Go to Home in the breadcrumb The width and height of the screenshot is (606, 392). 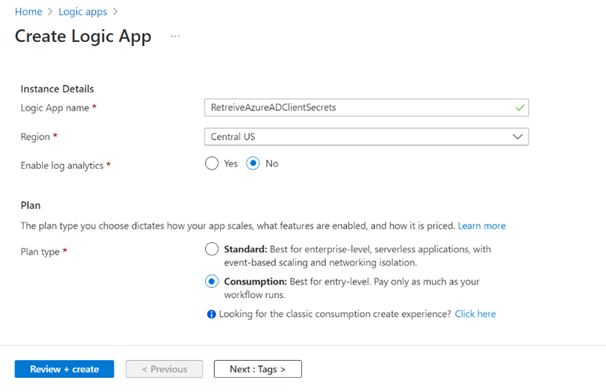pos(28,12)
